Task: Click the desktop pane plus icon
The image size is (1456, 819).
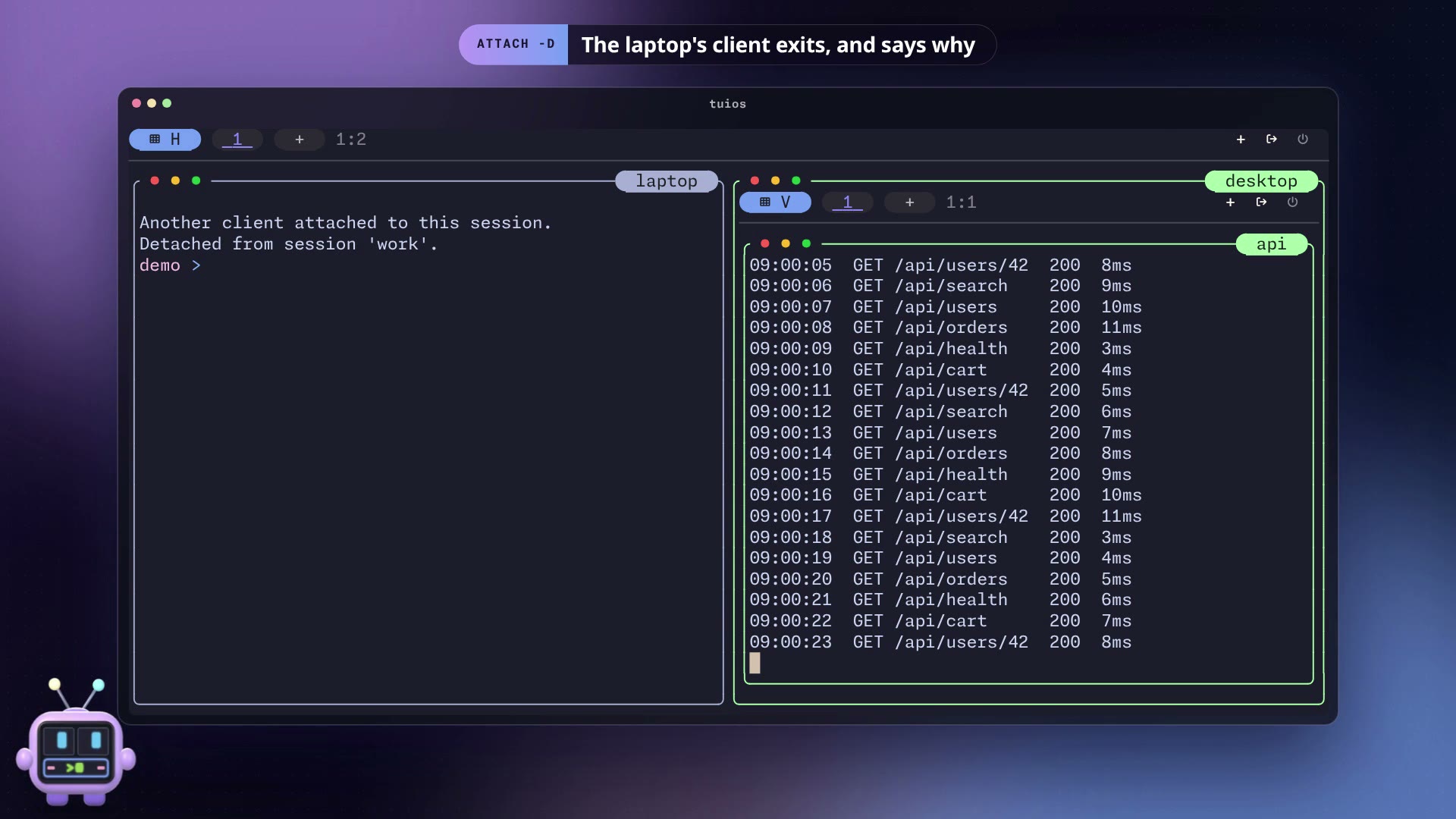Action: pos(1230,202)
